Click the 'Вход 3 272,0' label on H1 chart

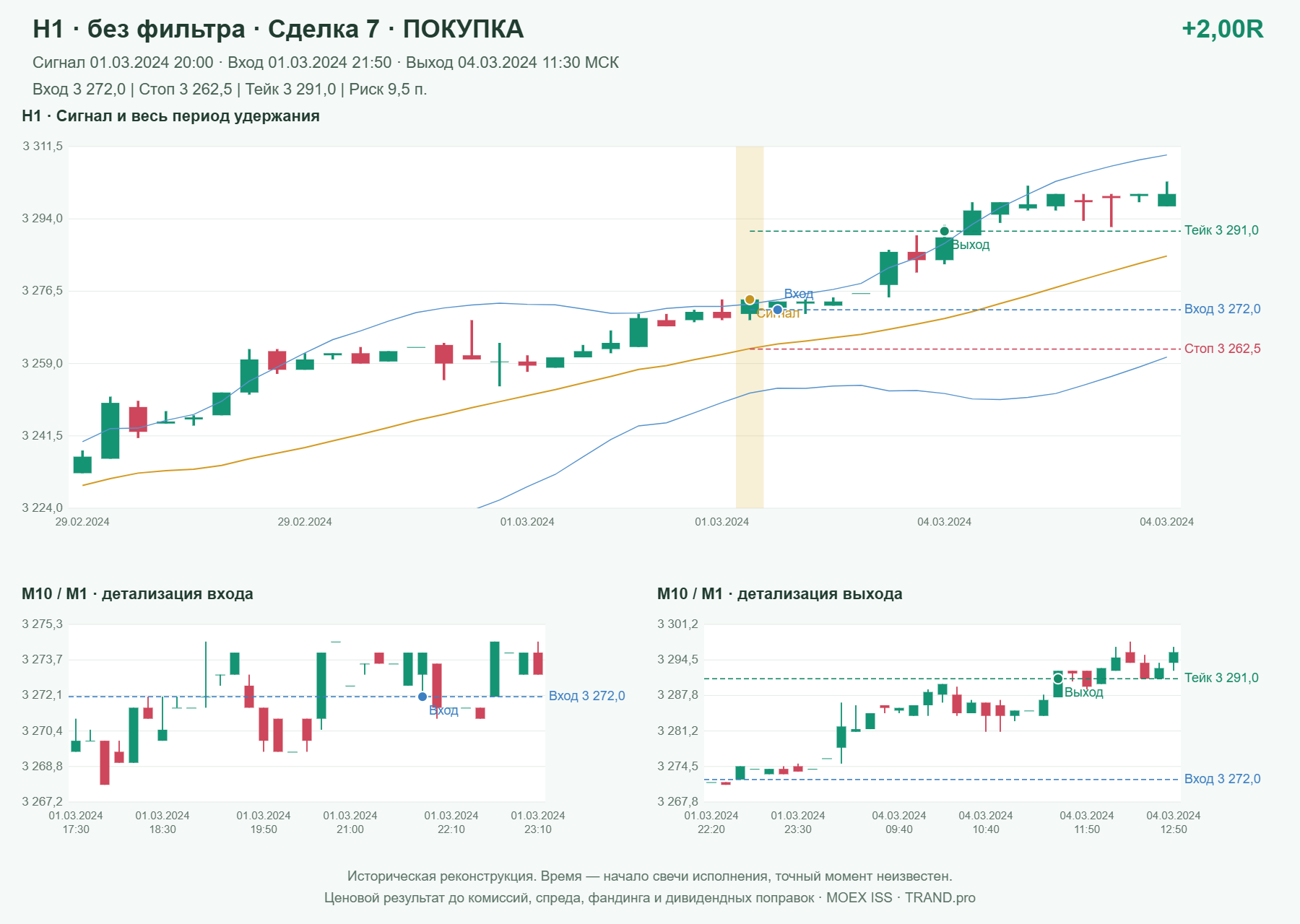click(x=1222, y=309)
